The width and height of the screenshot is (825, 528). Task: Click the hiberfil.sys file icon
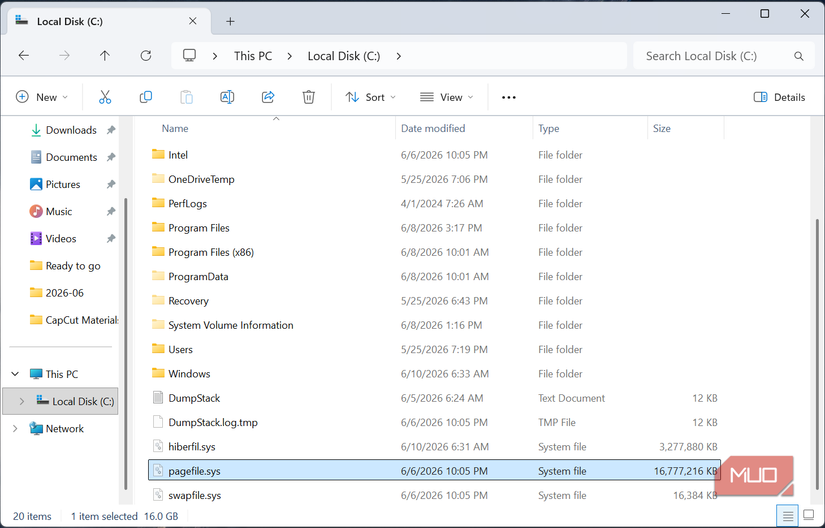(158, 446)
